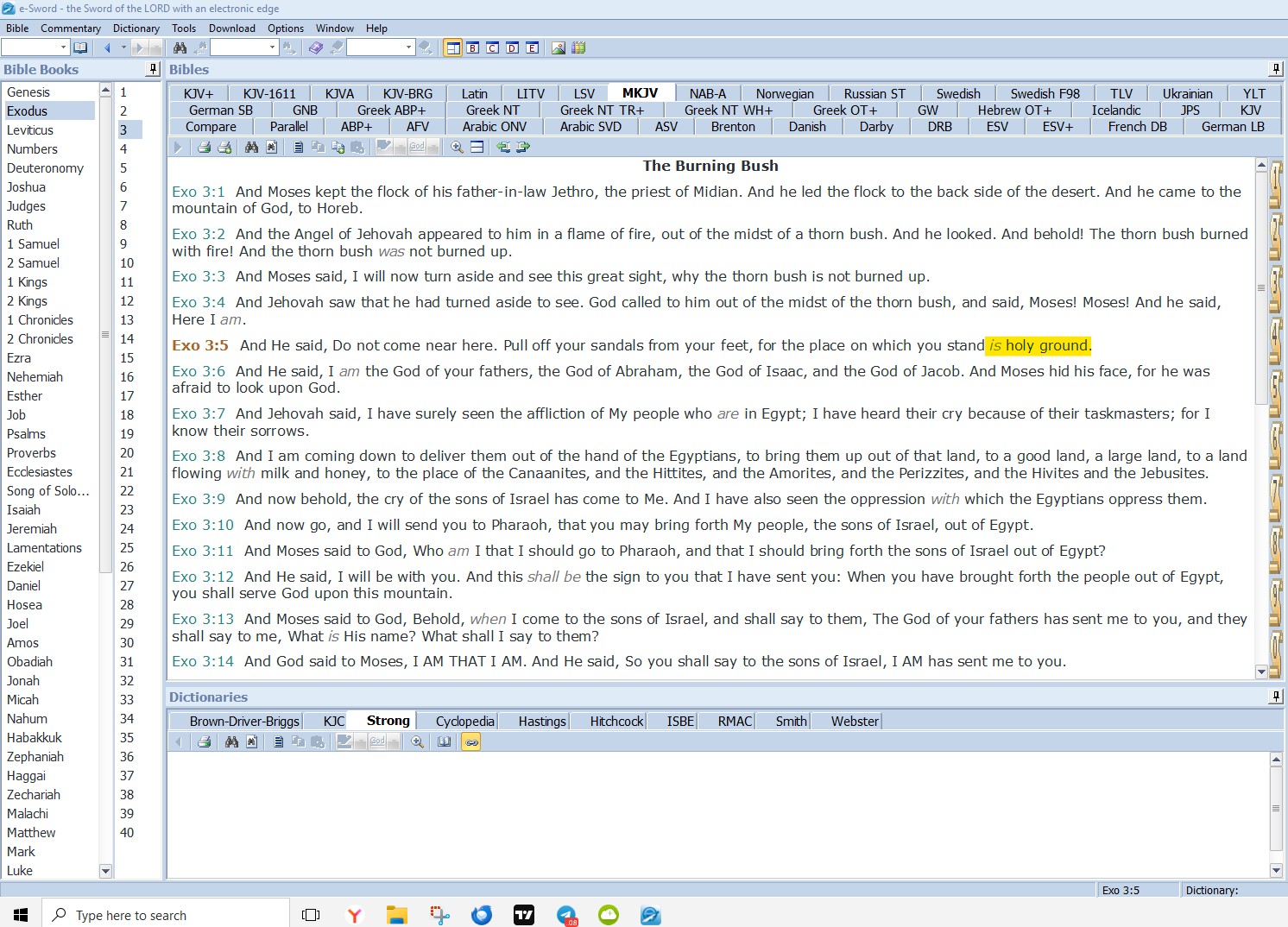Open the Bible search combo box dropdown
Viewport: 1288px width, 927px height.
tap(272, 47)
